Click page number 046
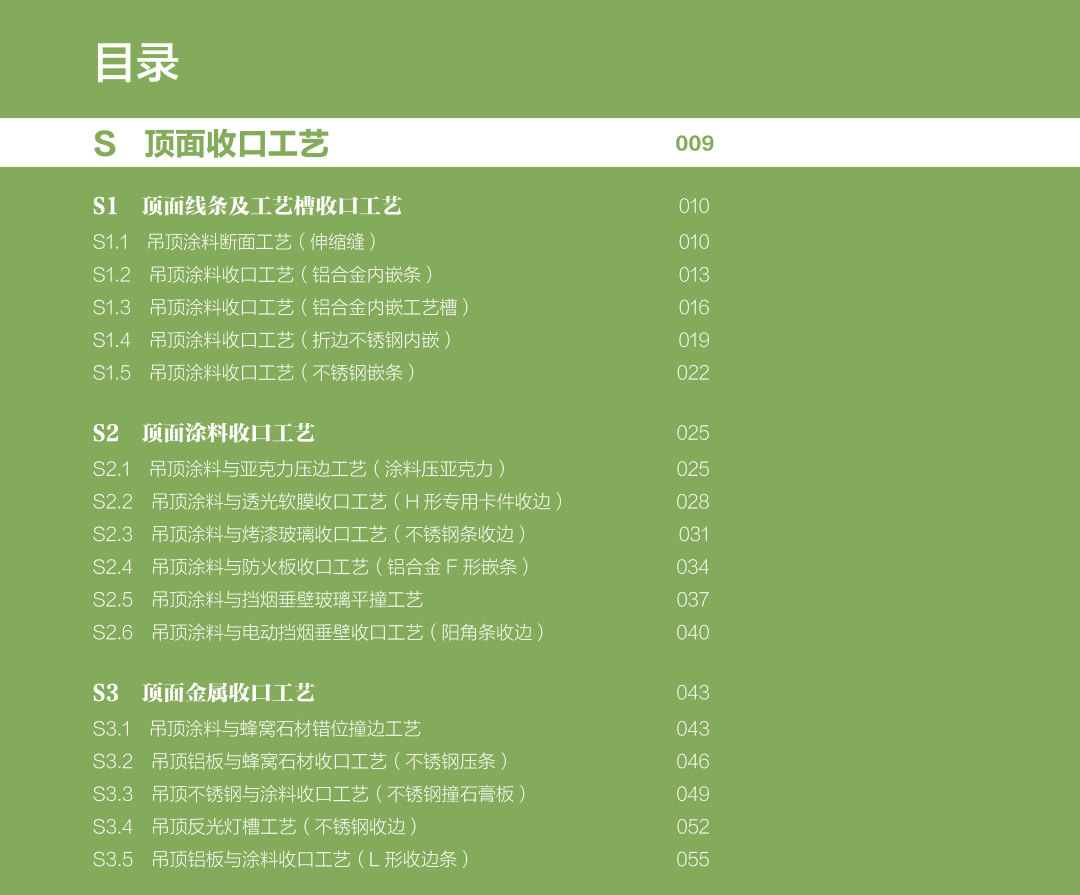1080x895 pixels. (x=693, y=761)
